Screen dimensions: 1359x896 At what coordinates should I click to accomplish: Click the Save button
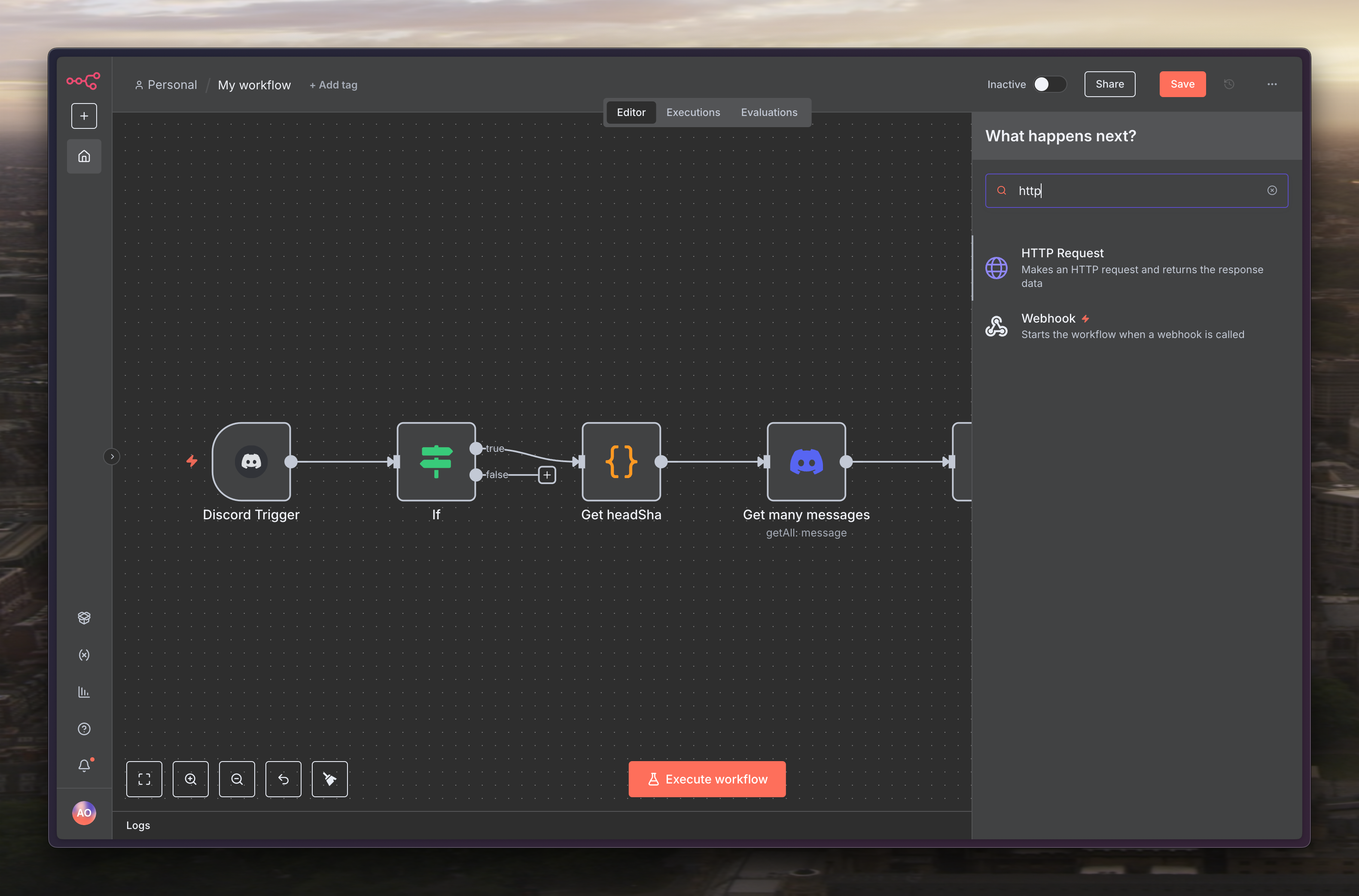click(1182, 84)
